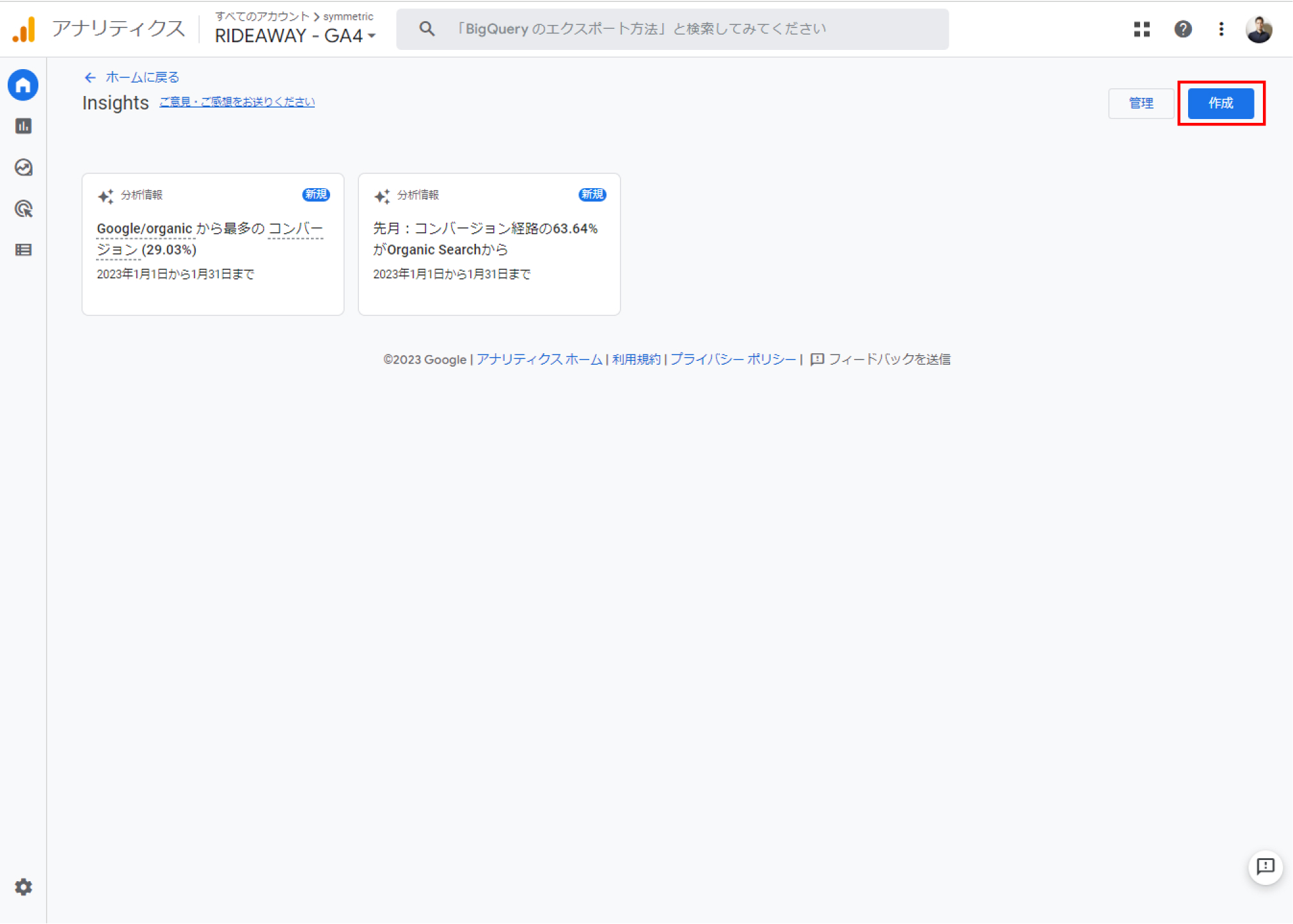
Task: Open the ご意見・ご感想をお送りください link
Action: click(x=237, y=102)
